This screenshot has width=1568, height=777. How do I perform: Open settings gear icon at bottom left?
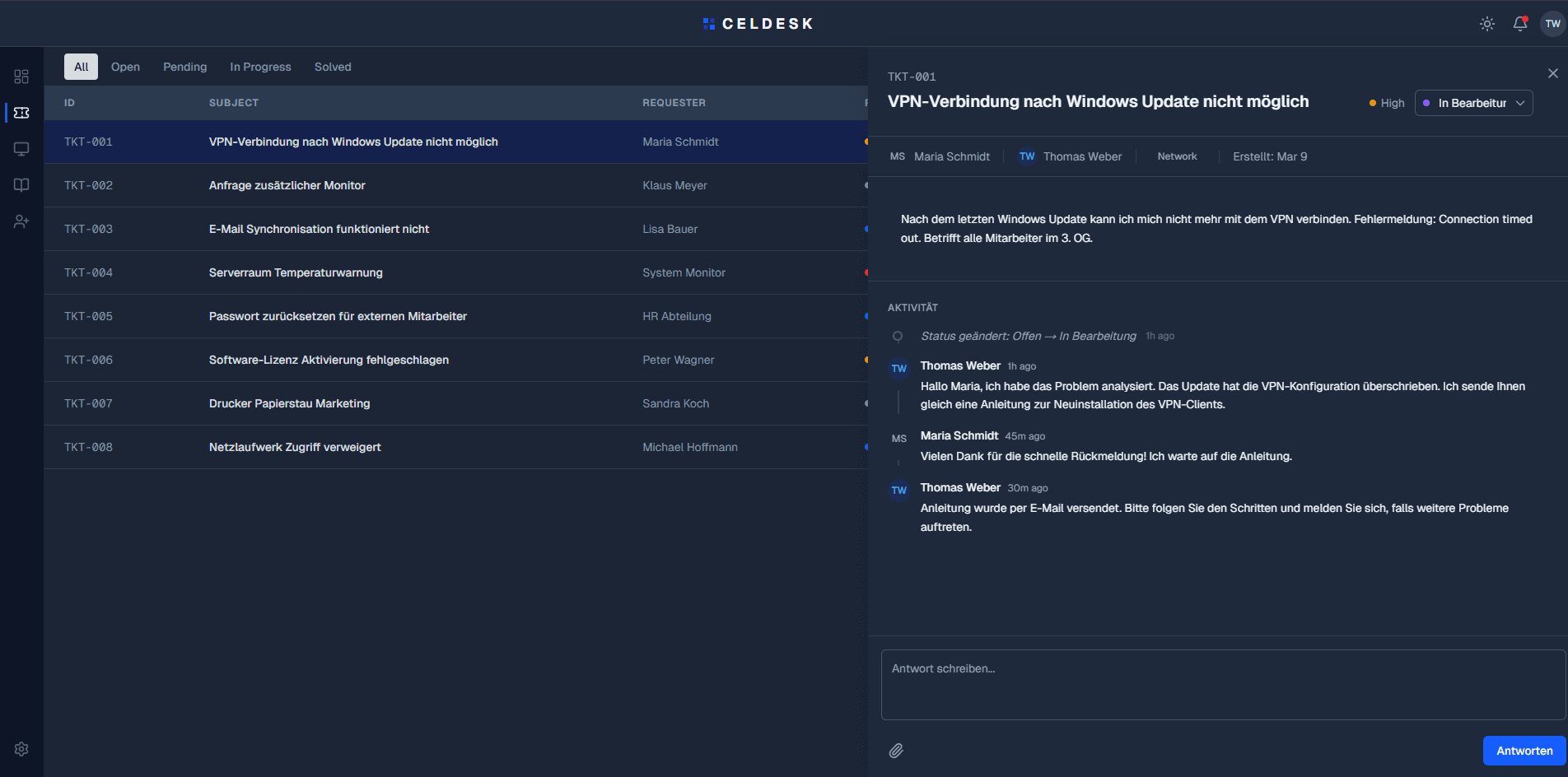pyautogui.click(x=21, y=749)
